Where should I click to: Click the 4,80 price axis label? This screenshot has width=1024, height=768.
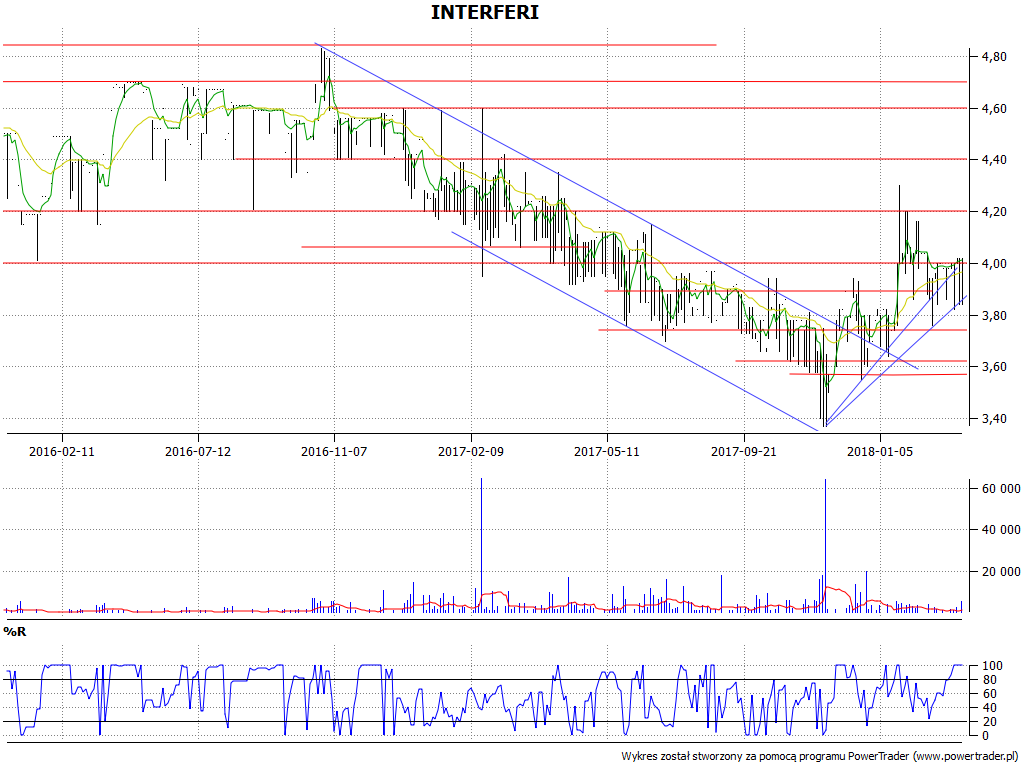[993, 57]
